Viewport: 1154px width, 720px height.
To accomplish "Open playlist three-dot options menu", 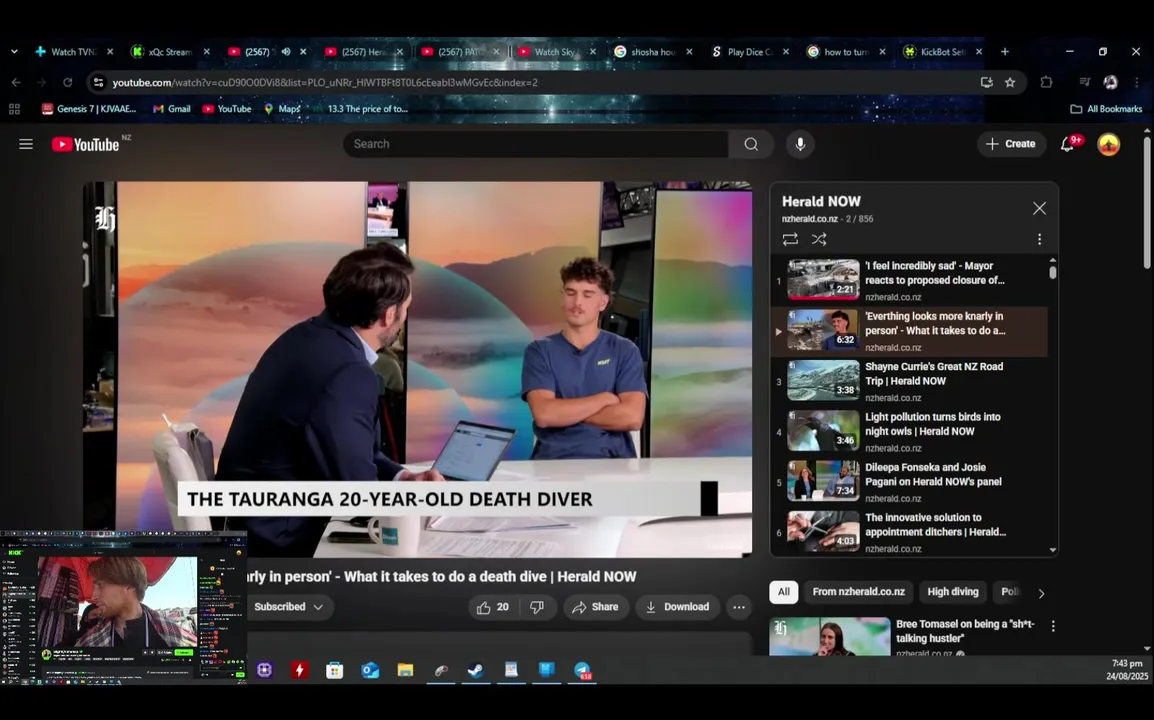I will (x=1039, y=239).
